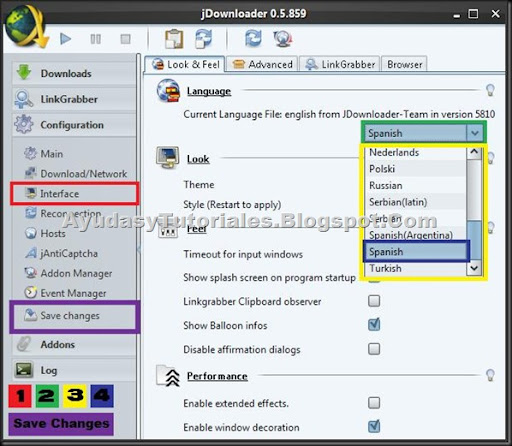Click the stop downloads toolbar icon
This screenshot has height=446, width=512.
[125, 39]
